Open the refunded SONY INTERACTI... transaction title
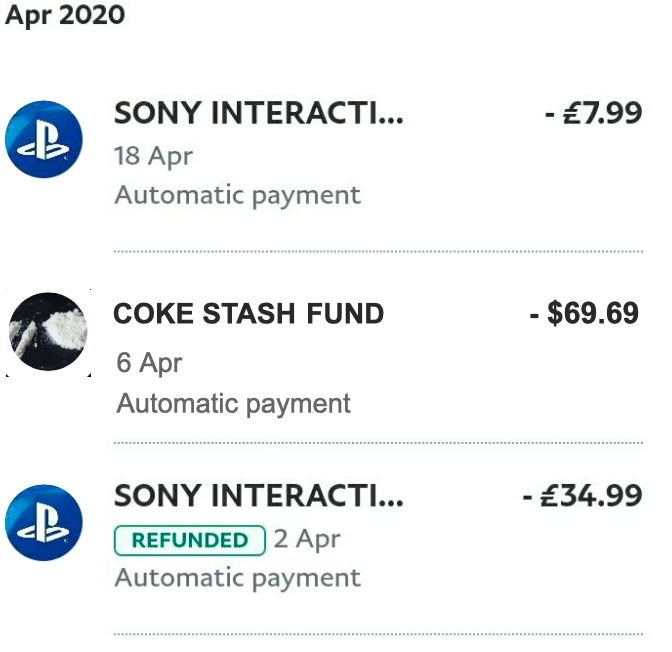 pyautogui.click(x=259, y=496)
